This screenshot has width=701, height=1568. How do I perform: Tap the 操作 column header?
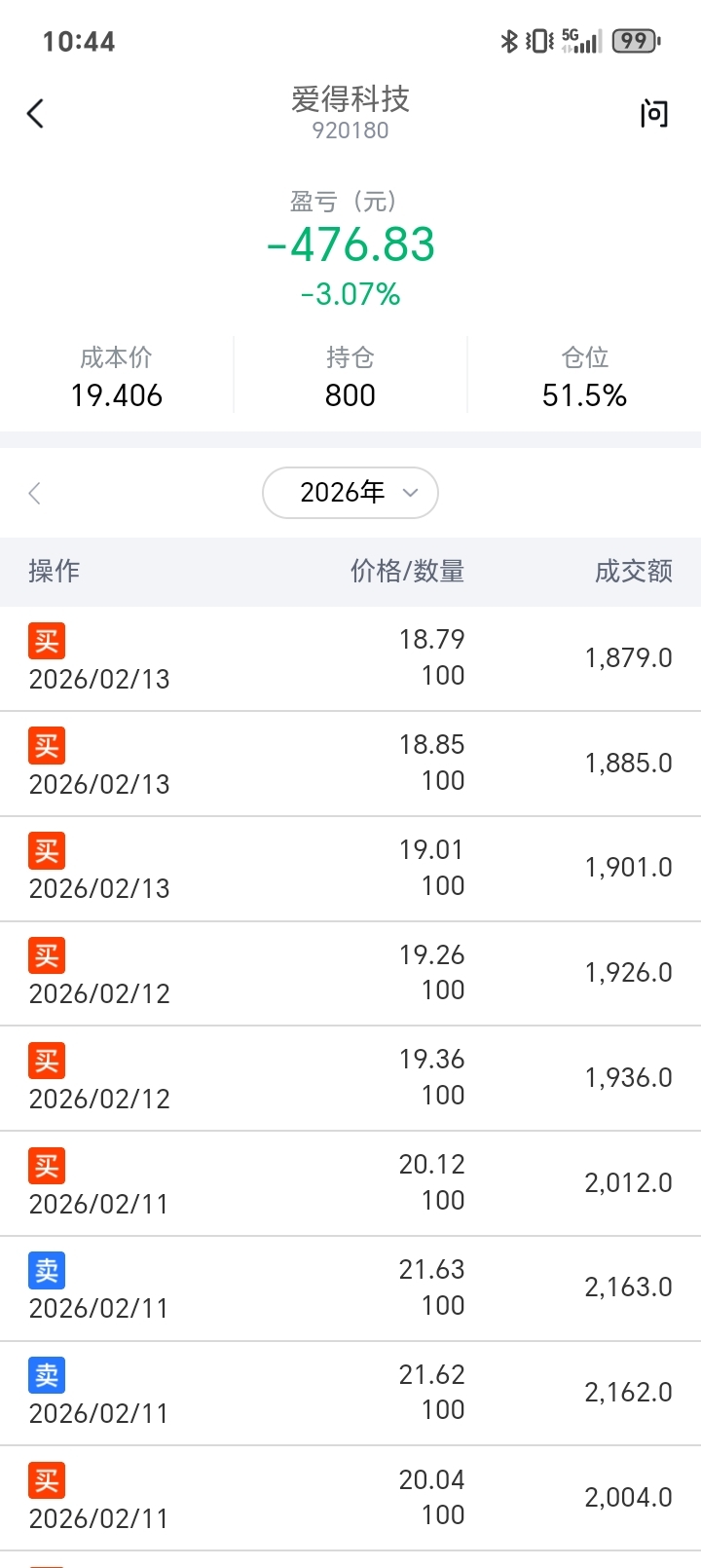pyautogui.click(x=55, y=571)
